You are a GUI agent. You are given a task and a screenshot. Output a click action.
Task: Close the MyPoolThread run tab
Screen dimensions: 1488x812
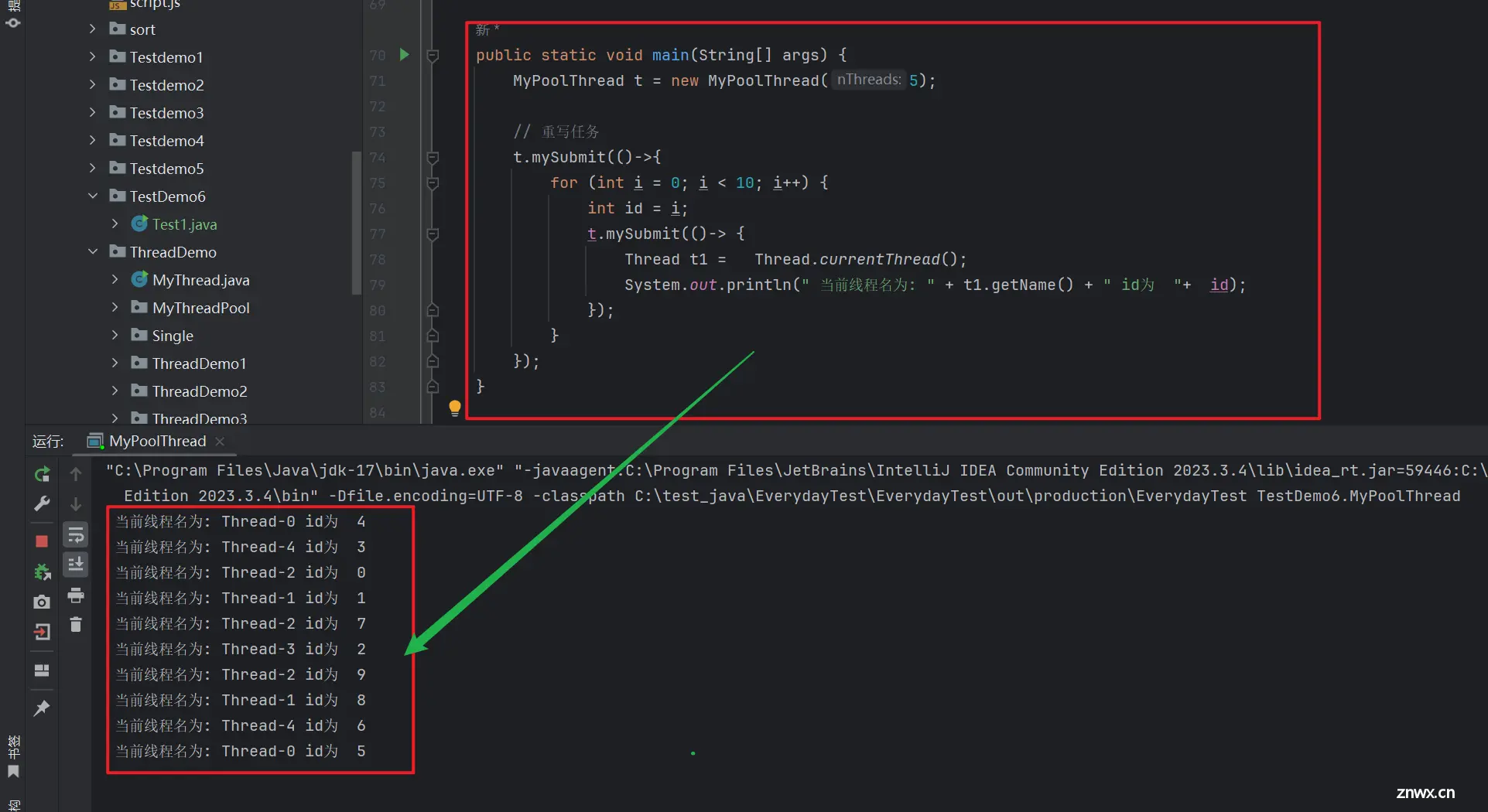[220, 441]
